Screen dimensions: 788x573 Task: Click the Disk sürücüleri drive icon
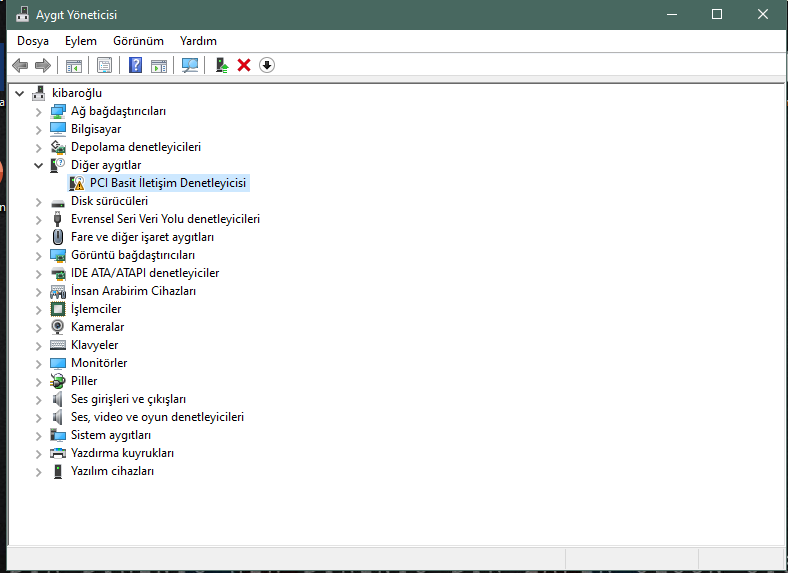(58, 203)
